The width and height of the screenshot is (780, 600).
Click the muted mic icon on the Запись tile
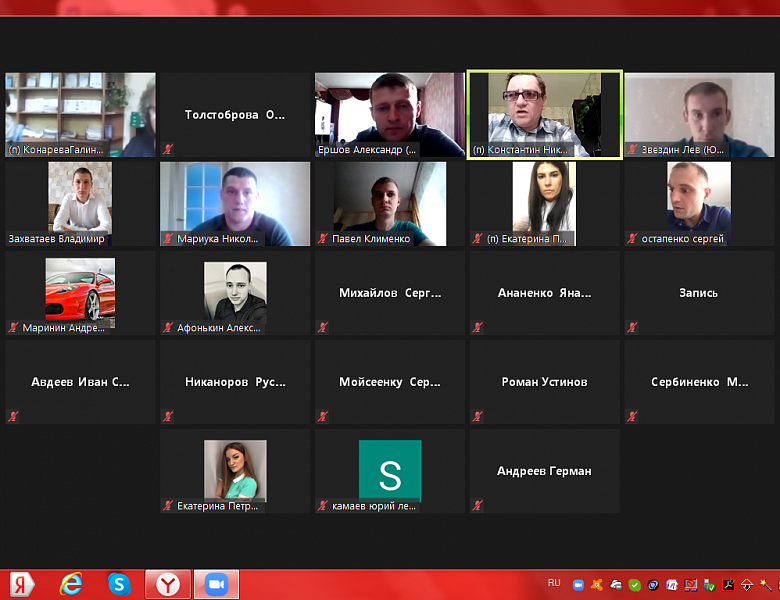tap(632, 327)
